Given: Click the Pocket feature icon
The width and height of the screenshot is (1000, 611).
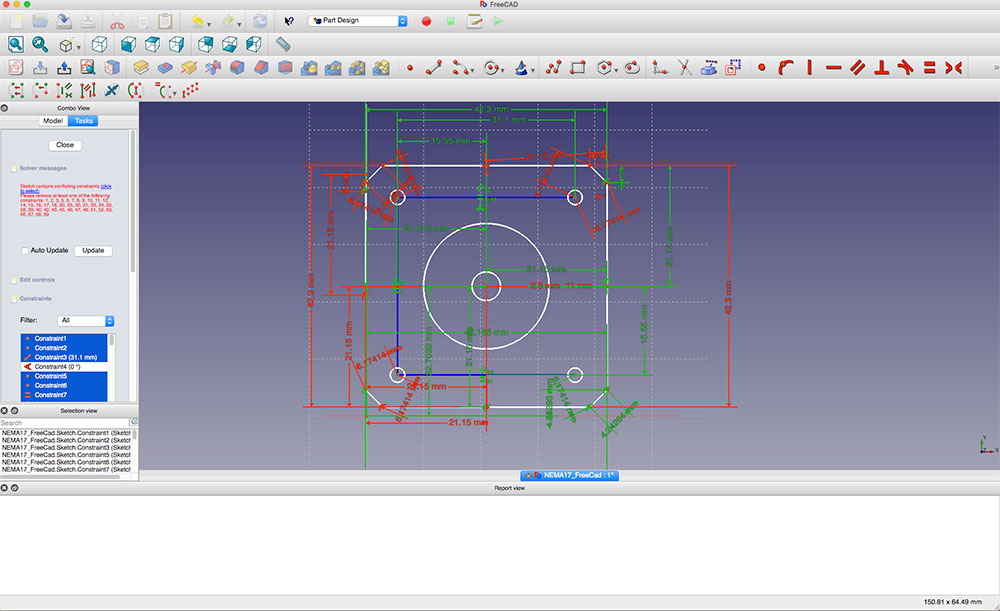Looking at the screenshot, I should coord(165,68).
